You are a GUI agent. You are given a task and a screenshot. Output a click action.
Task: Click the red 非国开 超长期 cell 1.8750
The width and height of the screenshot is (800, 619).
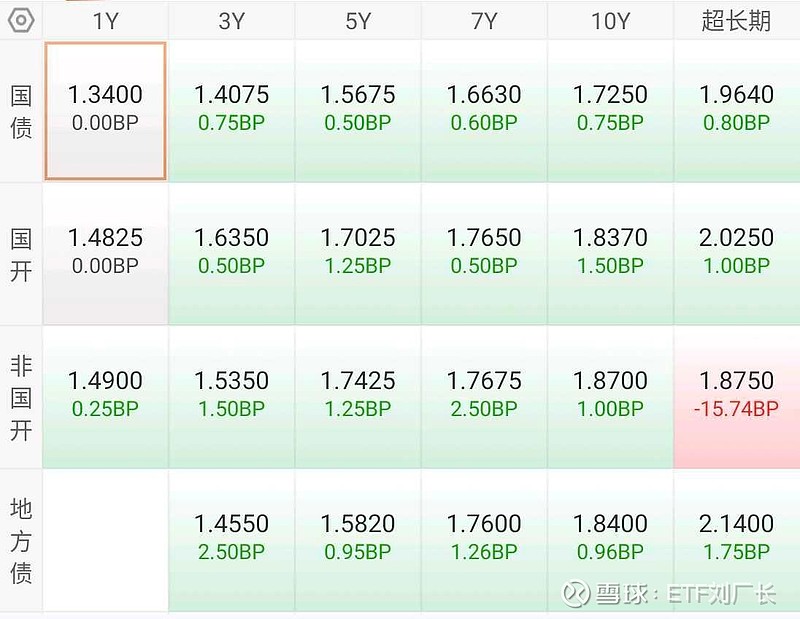click(x=737, y=396)
